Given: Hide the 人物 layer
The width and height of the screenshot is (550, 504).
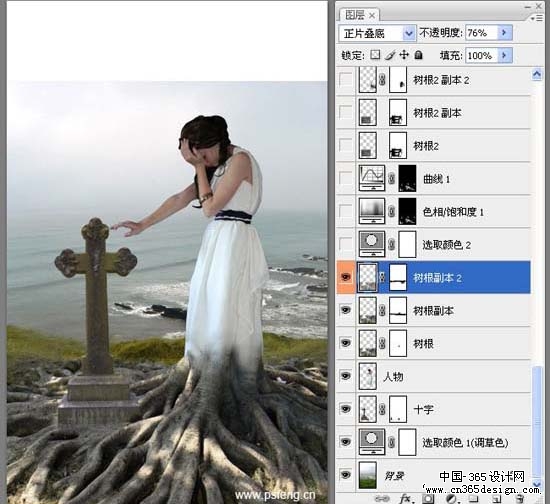Looking at the screenshot, I should (x=346, y=376).
